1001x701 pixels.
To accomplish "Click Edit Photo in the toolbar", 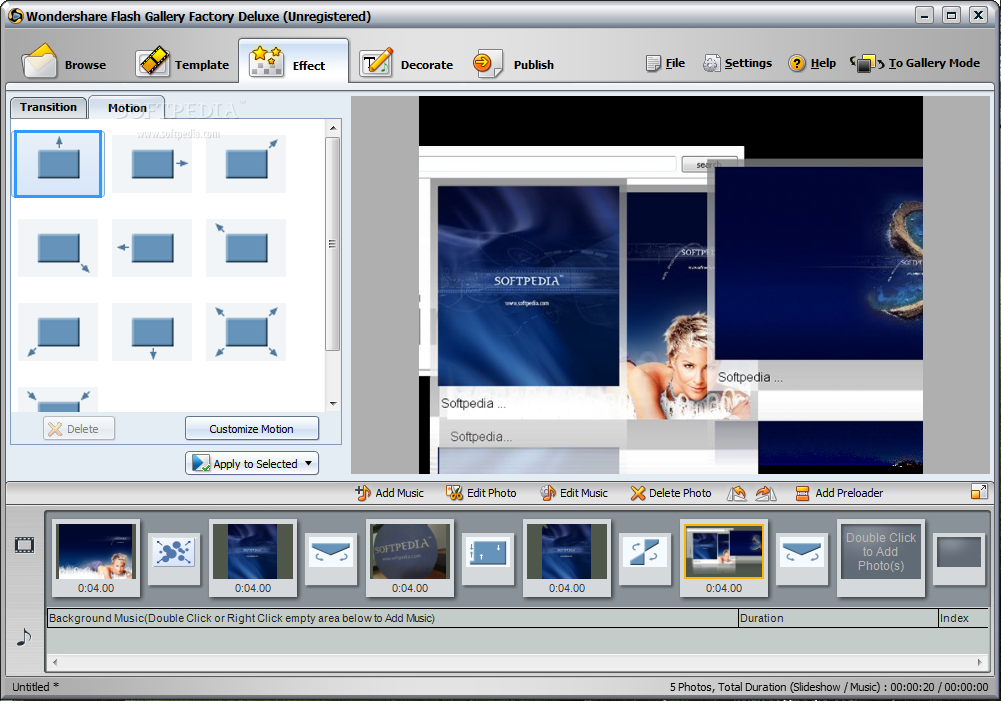I will point(481,493).
